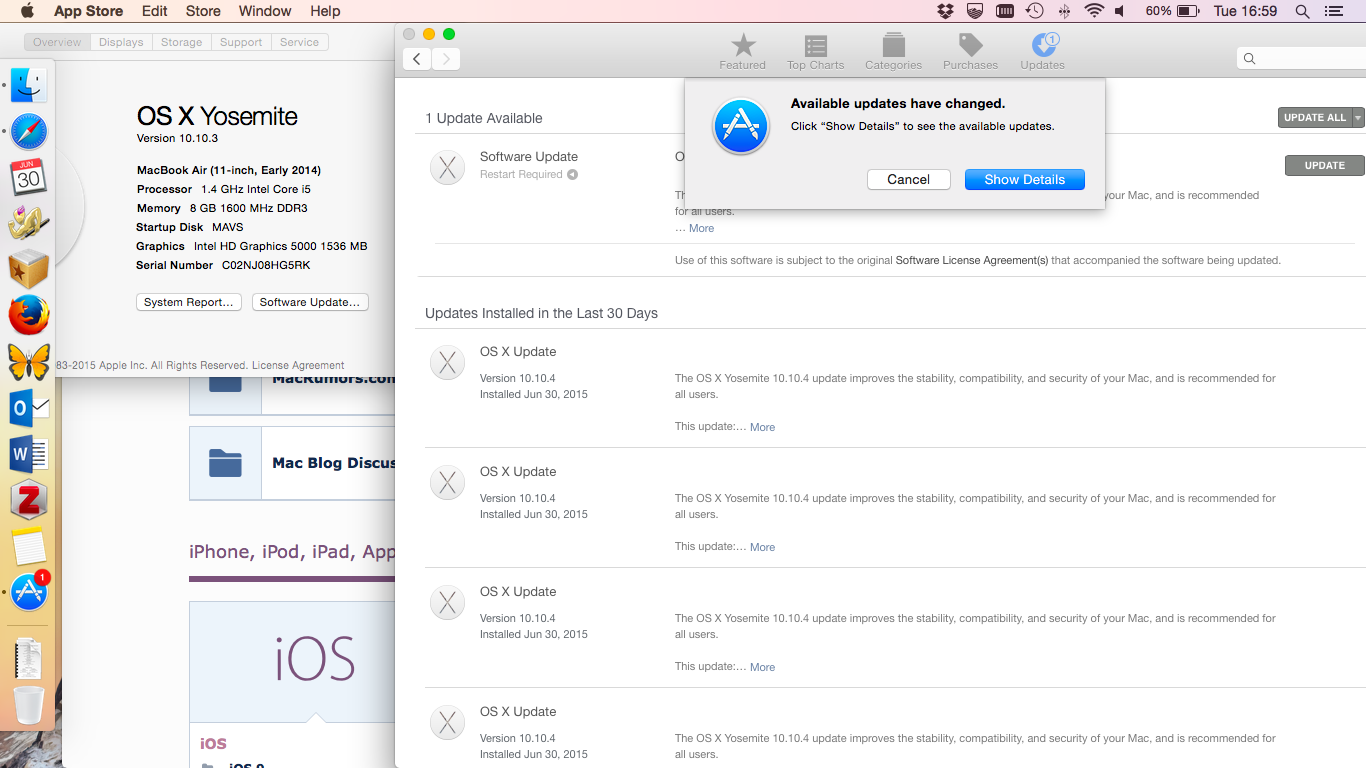Screen dimensions: 1366x768
Task: Open the Help menu
Action: (x=325, y=11)
